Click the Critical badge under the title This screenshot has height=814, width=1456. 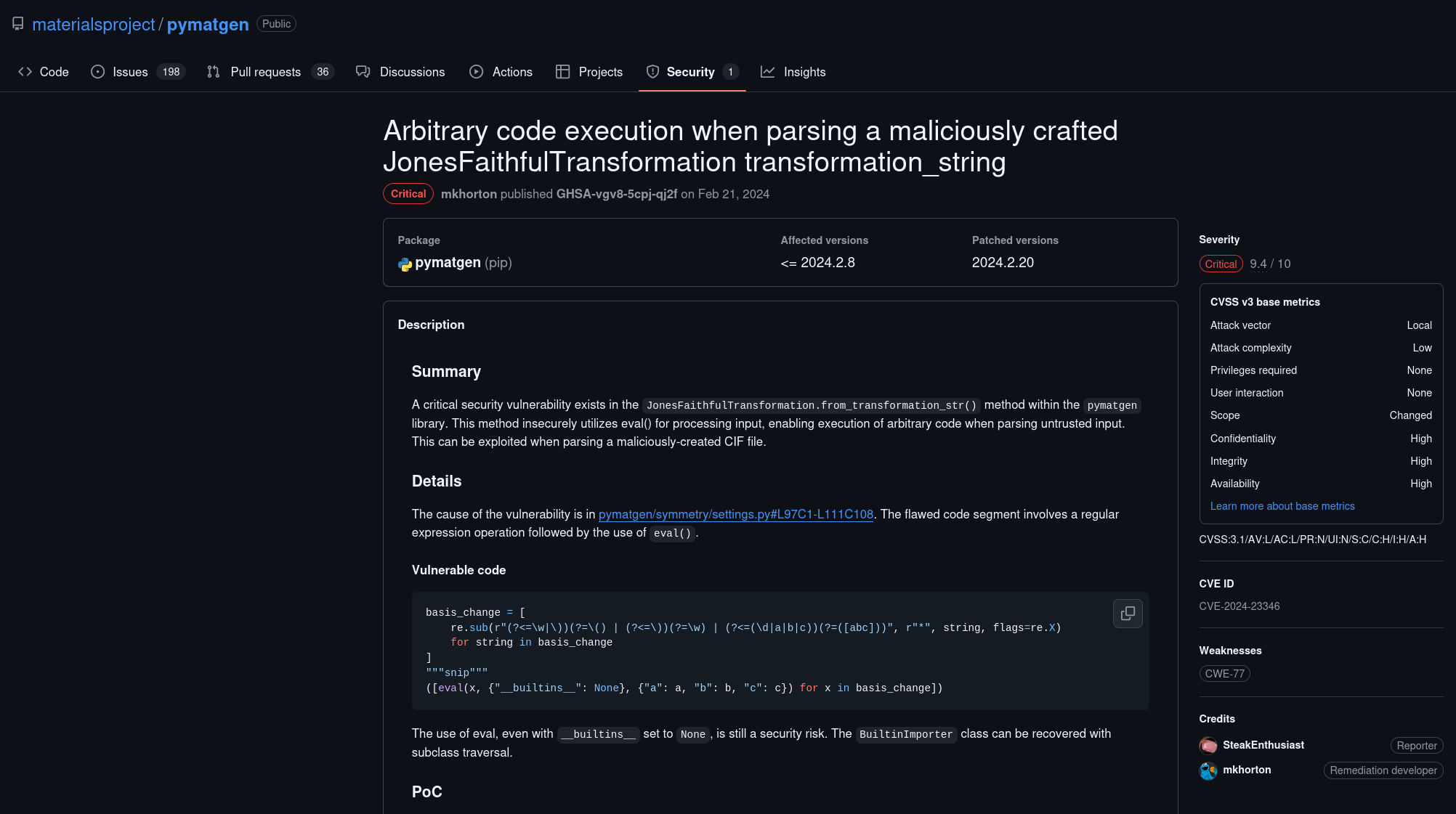tap(408, 194)
